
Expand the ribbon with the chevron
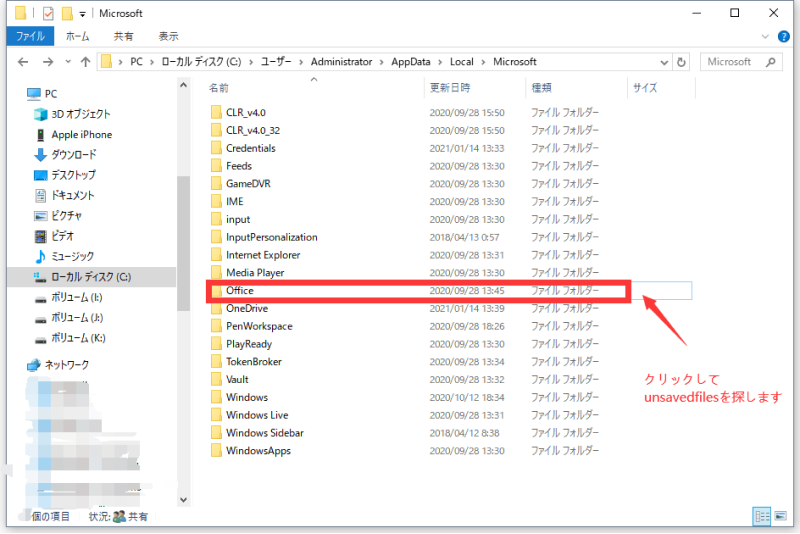[x=765, y=36]
